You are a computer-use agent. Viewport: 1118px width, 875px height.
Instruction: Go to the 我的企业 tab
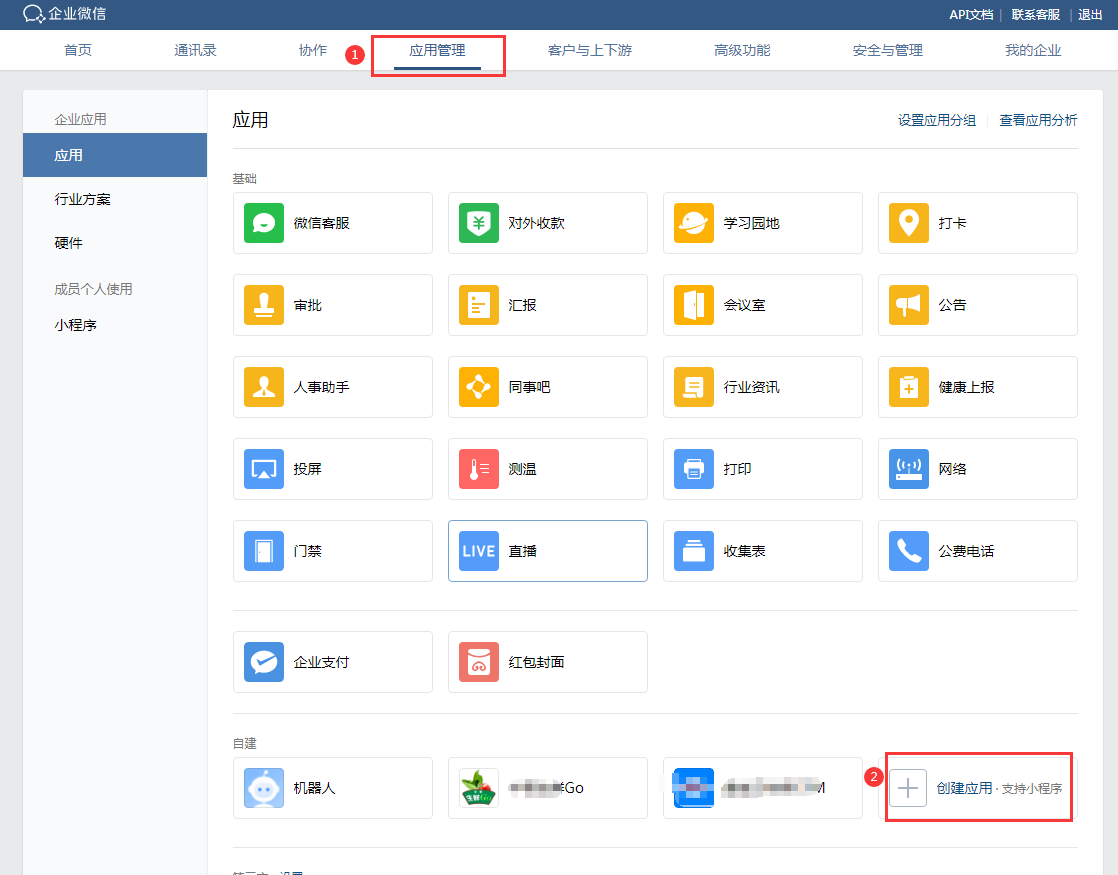pyautogui.click(x=1033, y=50)
